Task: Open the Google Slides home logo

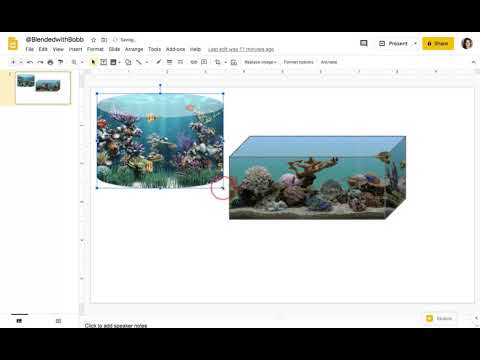Action: (13, 44)
